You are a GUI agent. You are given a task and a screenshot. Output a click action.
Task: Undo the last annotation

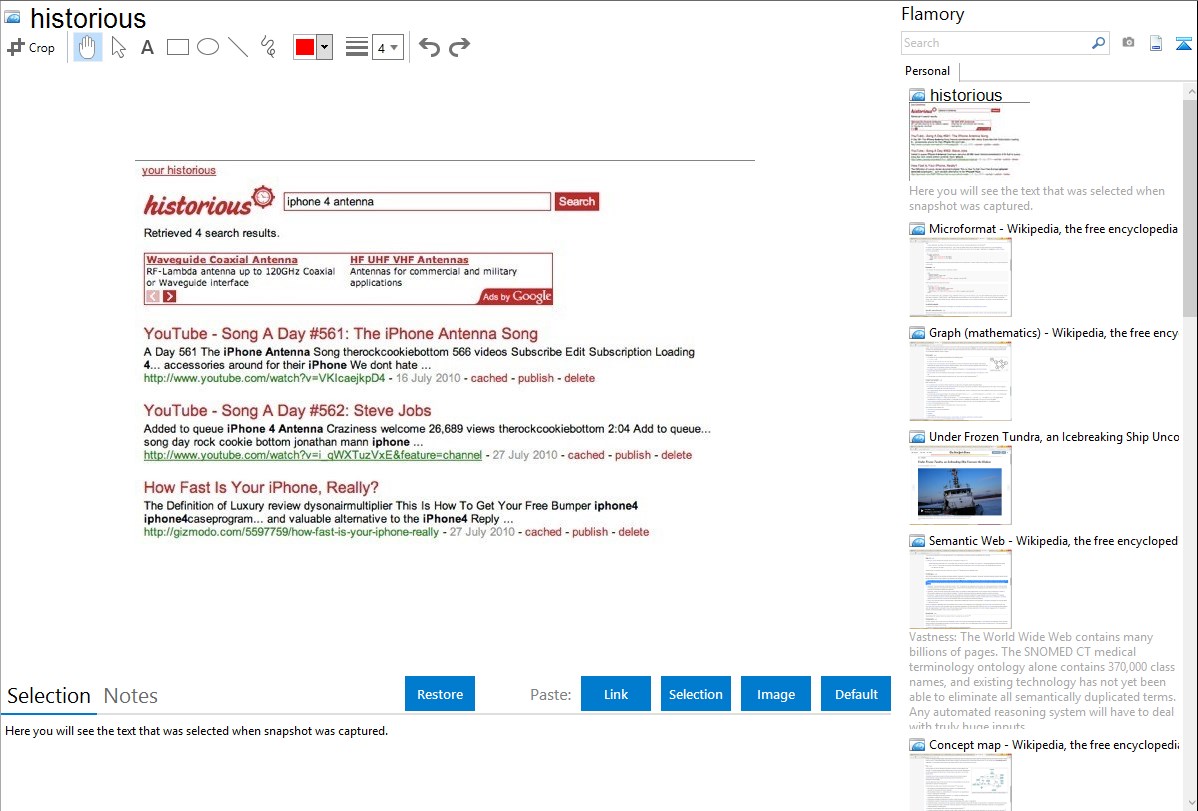429,47
